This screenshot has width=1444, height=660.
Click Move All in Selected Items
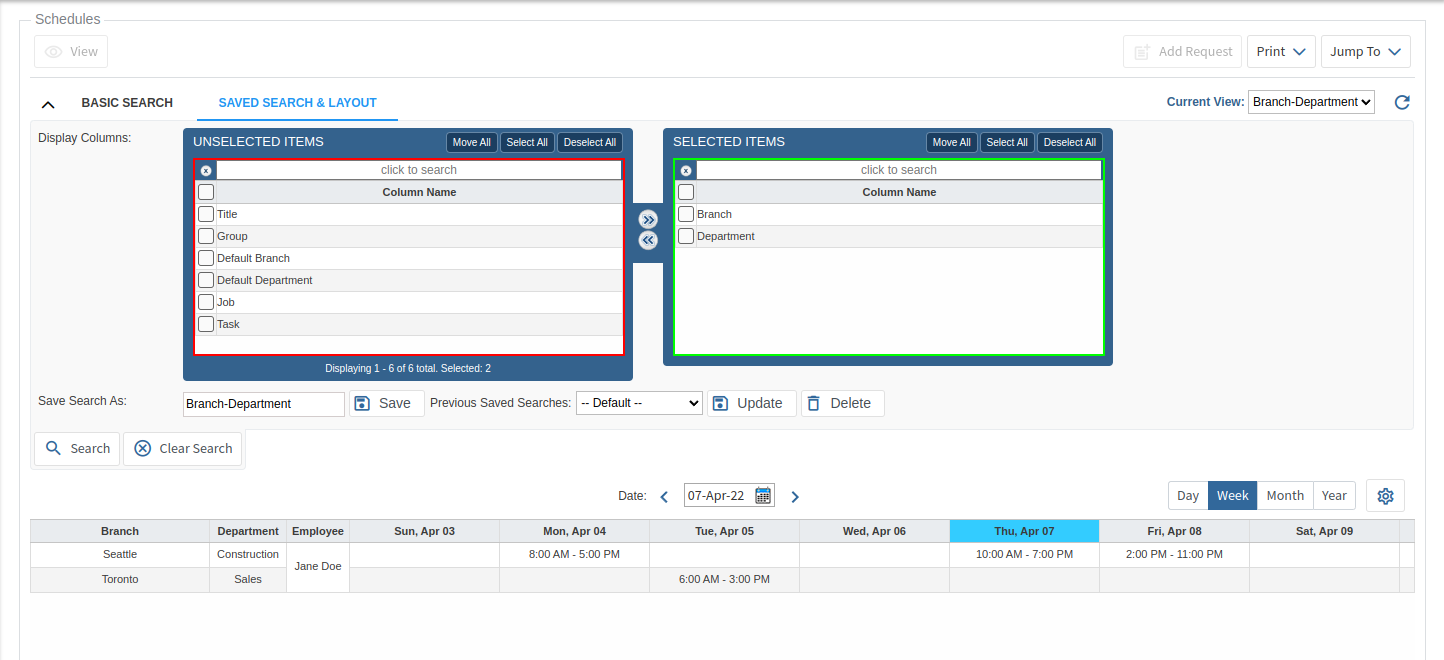(952, 142)
